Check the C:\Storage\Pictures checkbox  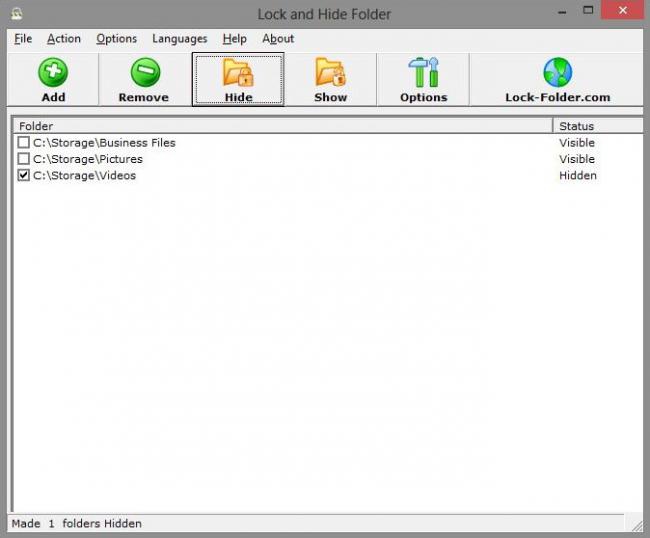tap(24, 159)
